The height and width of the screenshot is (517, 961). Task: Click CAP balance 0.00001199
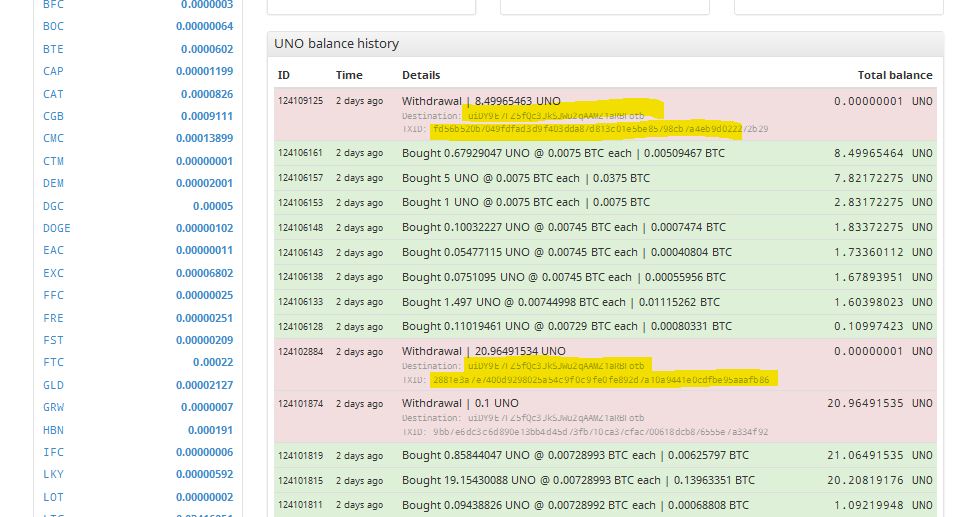205,71
